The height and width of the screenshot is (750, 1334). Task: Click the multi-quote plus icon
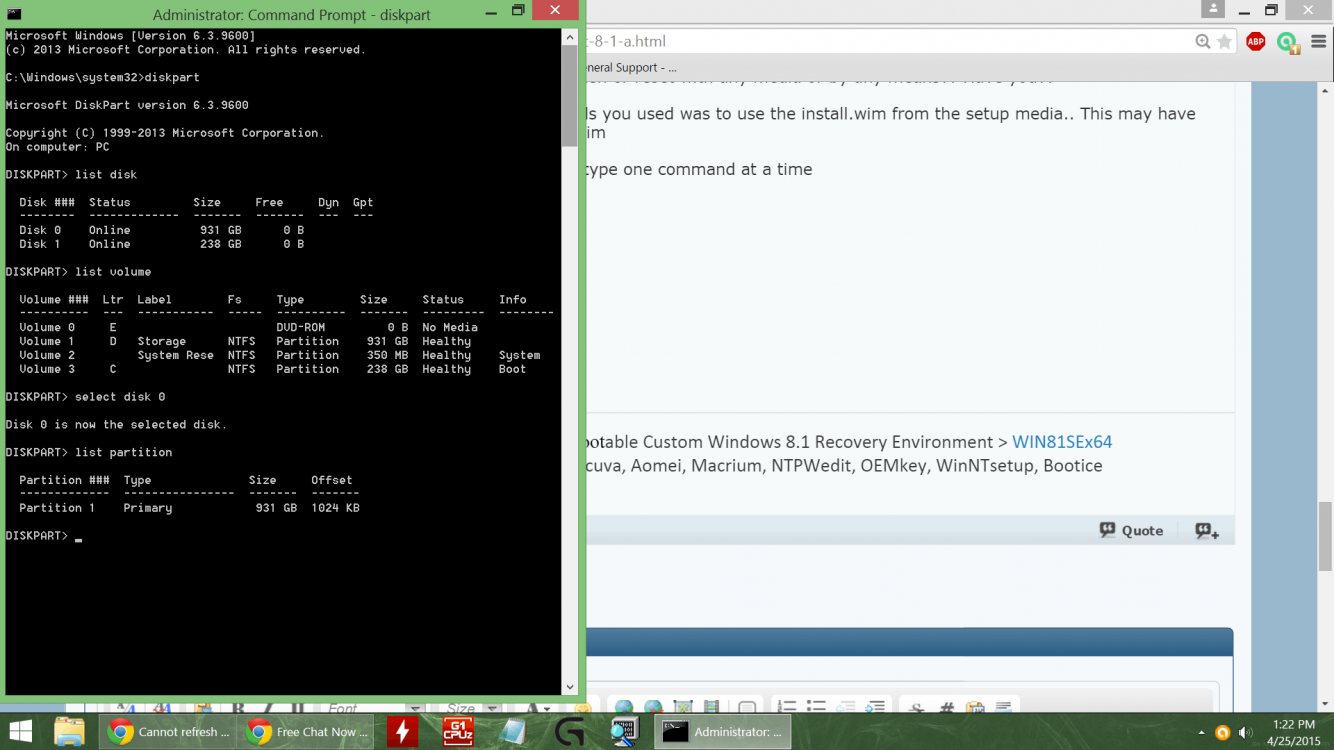[1207, 531]
